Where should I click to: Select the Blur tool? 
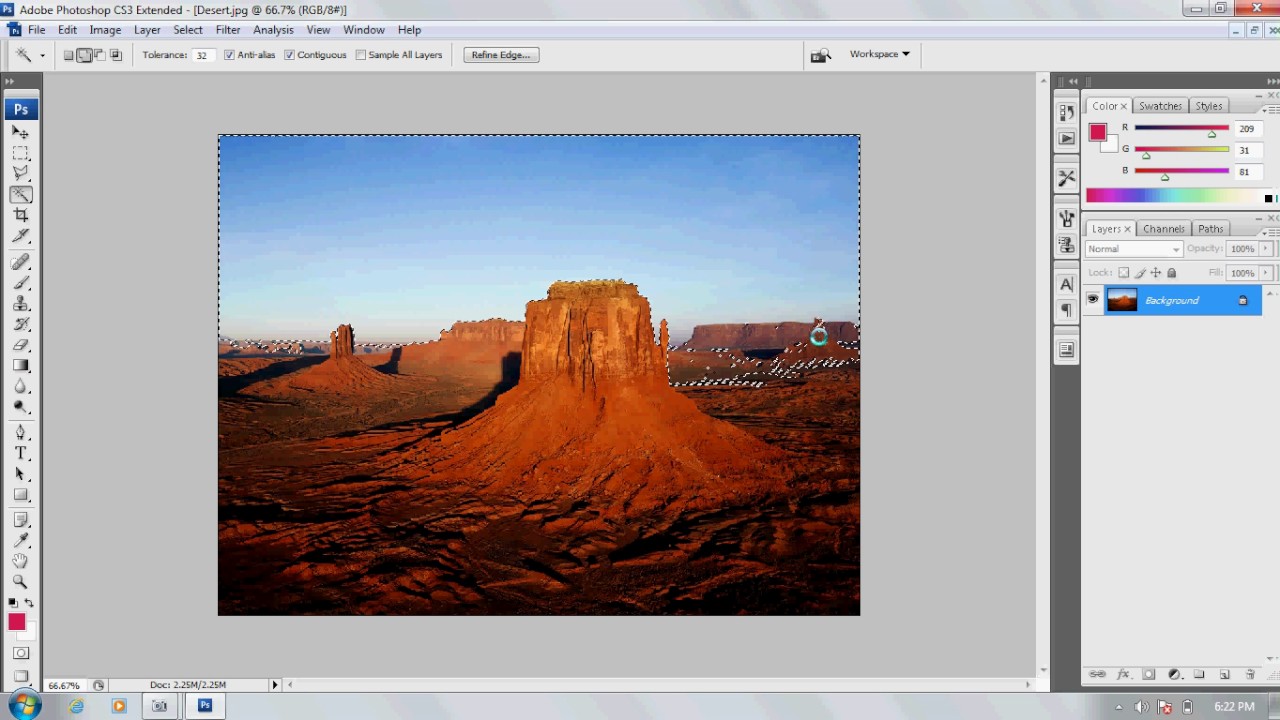pos(21,387)
